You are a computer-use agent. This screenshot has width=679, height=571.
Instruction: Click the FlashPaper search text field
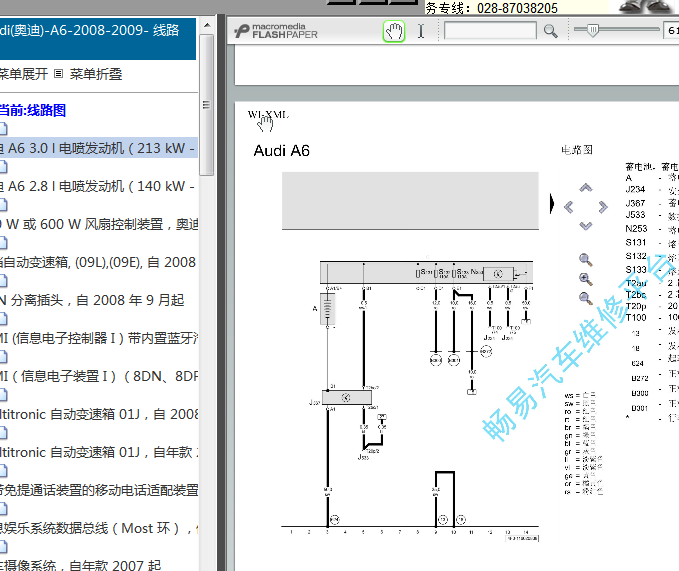coord(490,31)
